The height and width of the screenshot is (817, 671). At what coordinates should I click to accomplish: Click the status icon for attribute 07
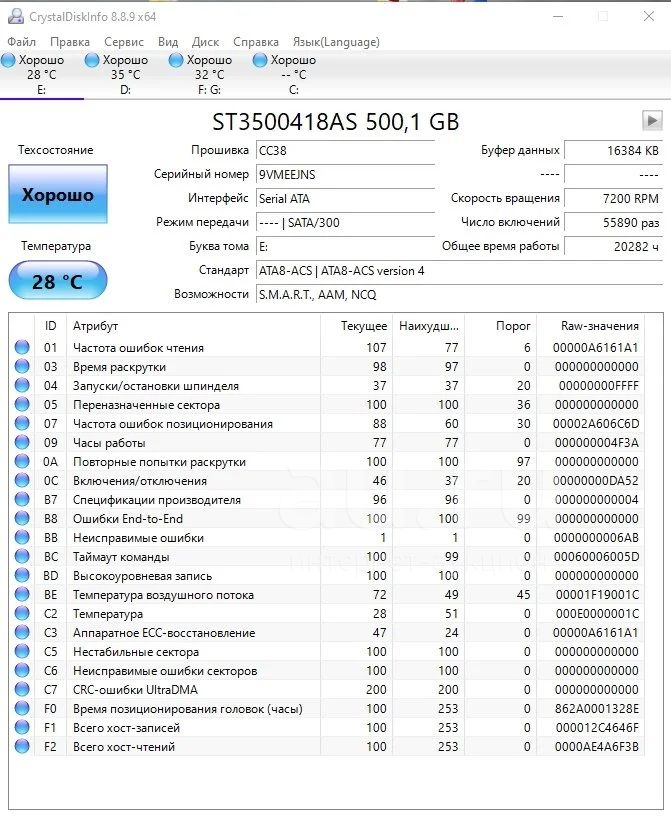tap(22, 423)
